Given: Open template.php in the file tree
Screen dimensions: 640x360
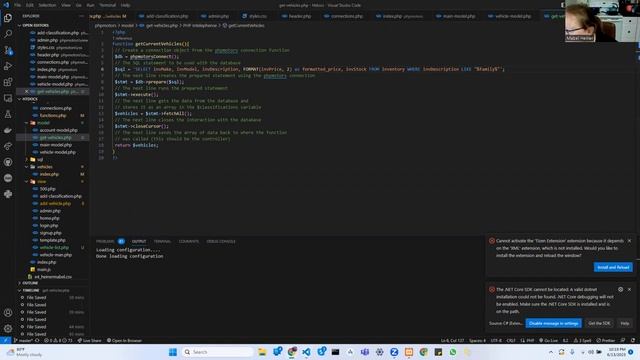Looking at the screenshot, I should point(52,240).
